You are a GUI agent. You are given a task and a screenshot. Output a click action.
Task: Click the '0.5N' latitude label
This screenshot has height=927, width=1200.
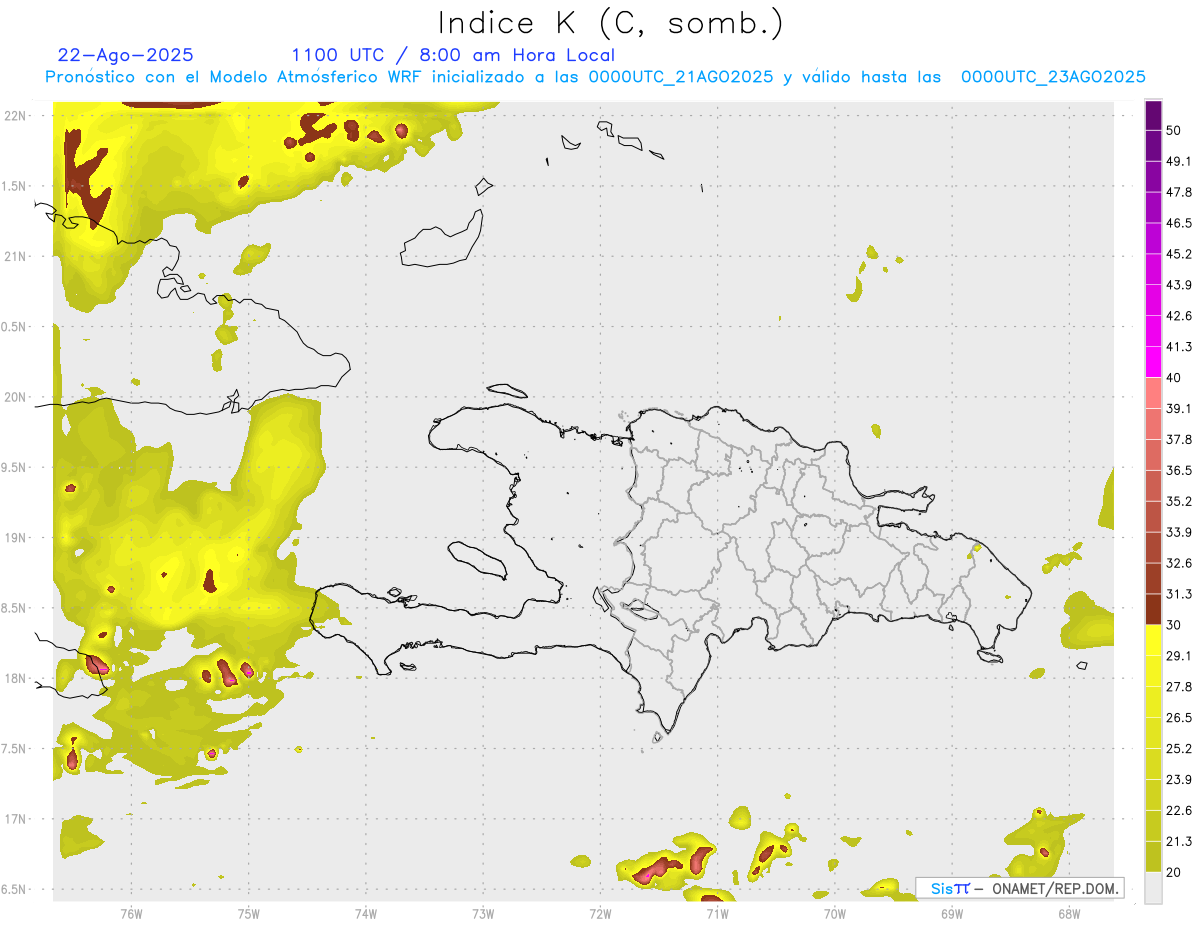click(x=15, y=327)
